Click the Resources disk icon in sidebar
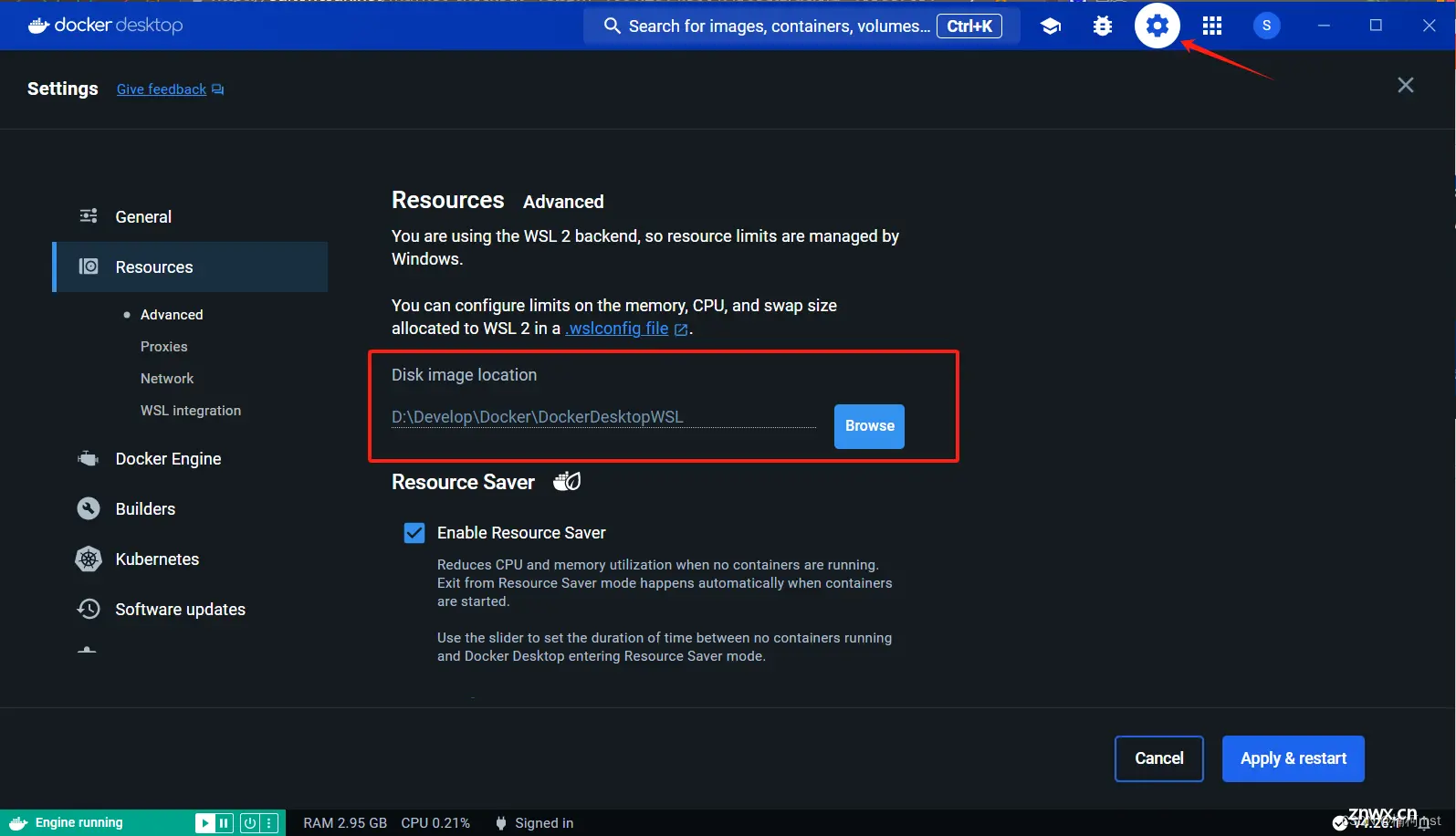Image resolution: width=1456 pixels, height=836 pixels. tap(89, 266)
